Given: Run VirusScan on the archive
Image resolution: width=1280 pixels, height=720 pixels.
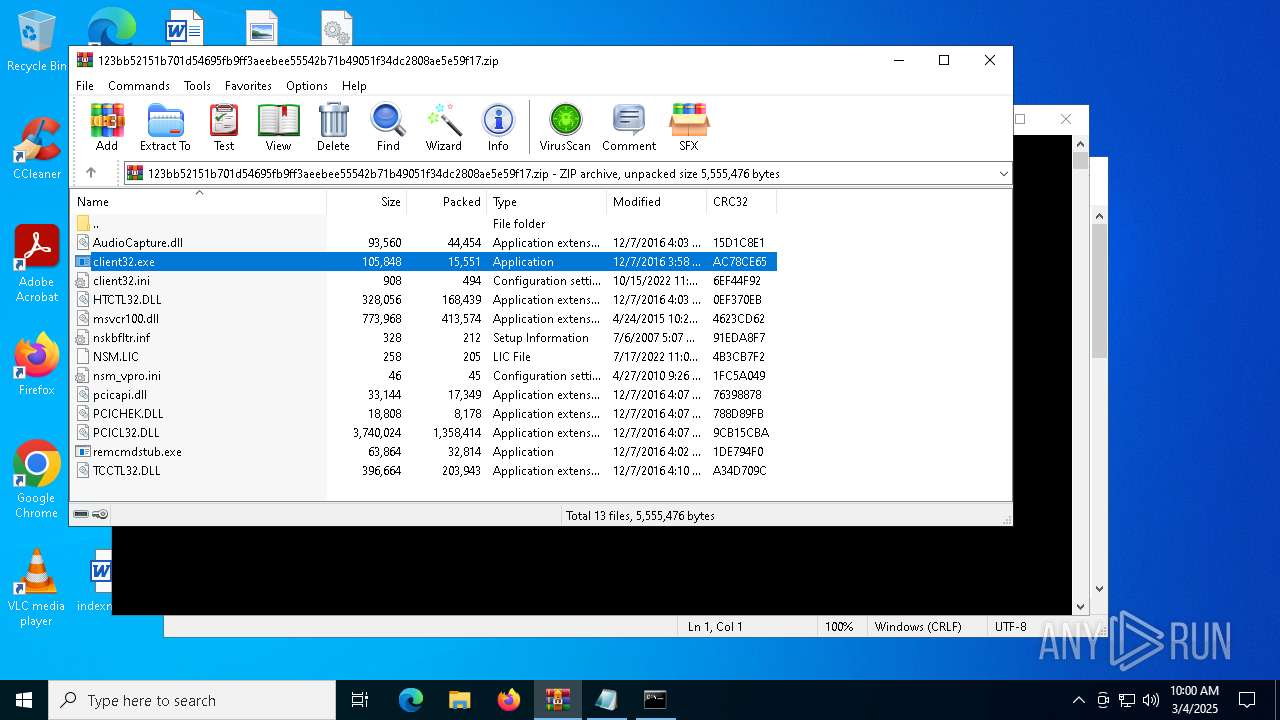Looking at the screenshot, I should coord(565,127).
